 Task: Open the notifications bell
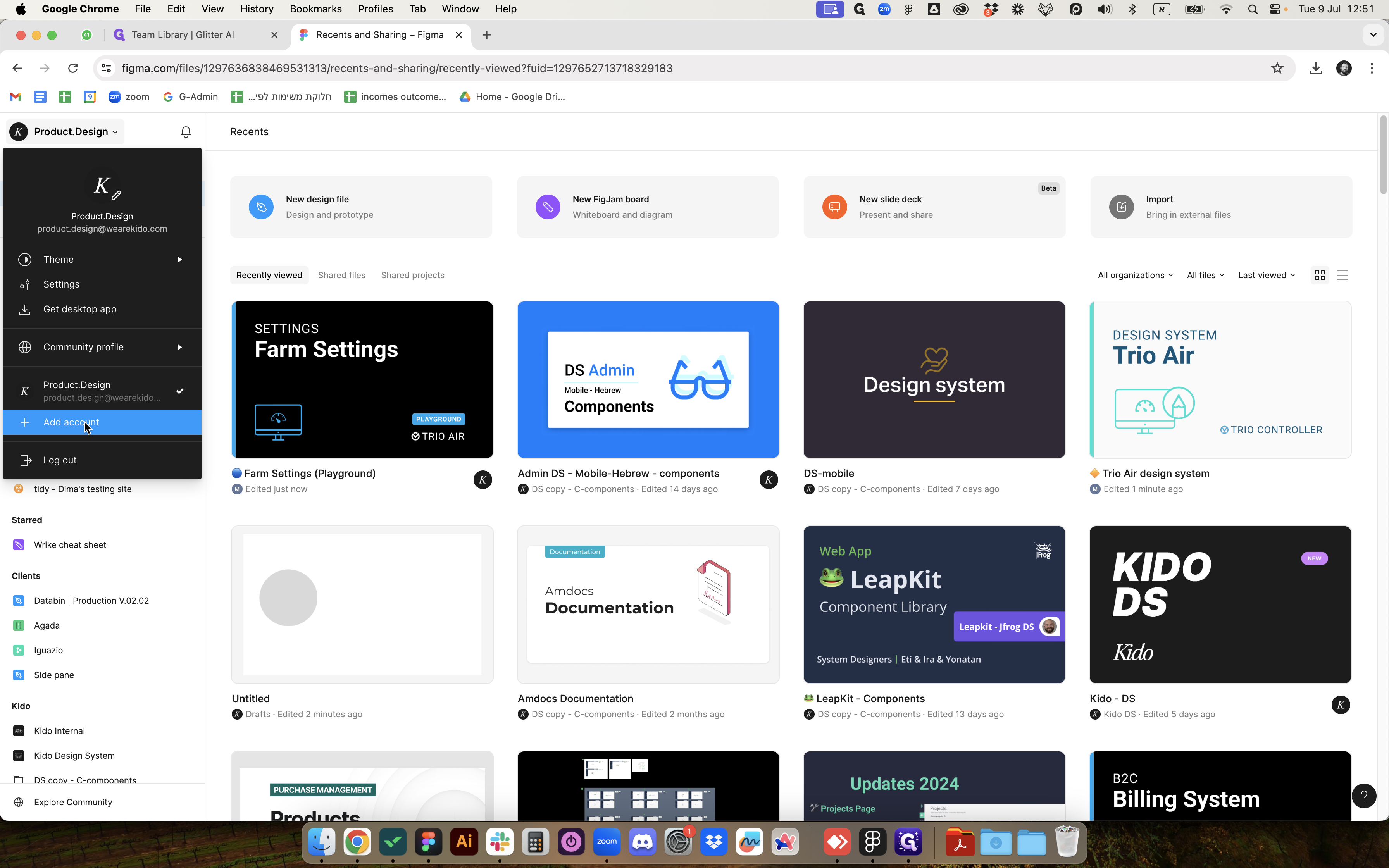[x=185, y=132]
